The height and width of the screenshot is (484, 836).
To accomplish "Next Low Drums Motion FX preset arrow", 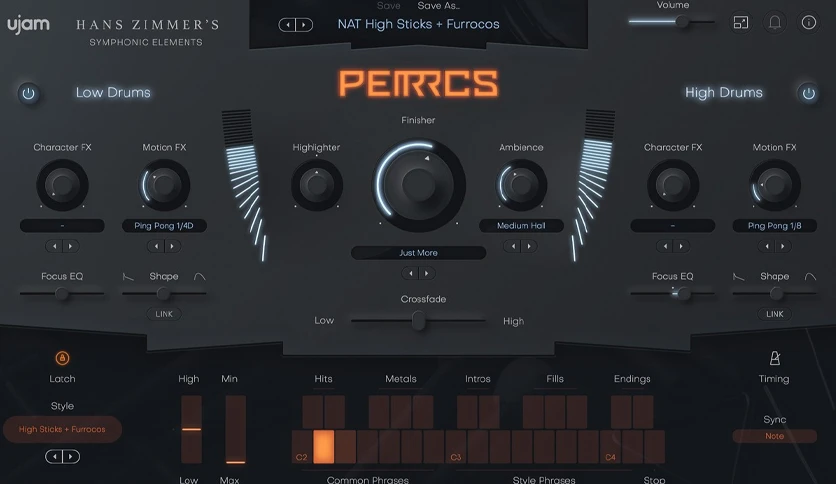I will coord(172,246).
